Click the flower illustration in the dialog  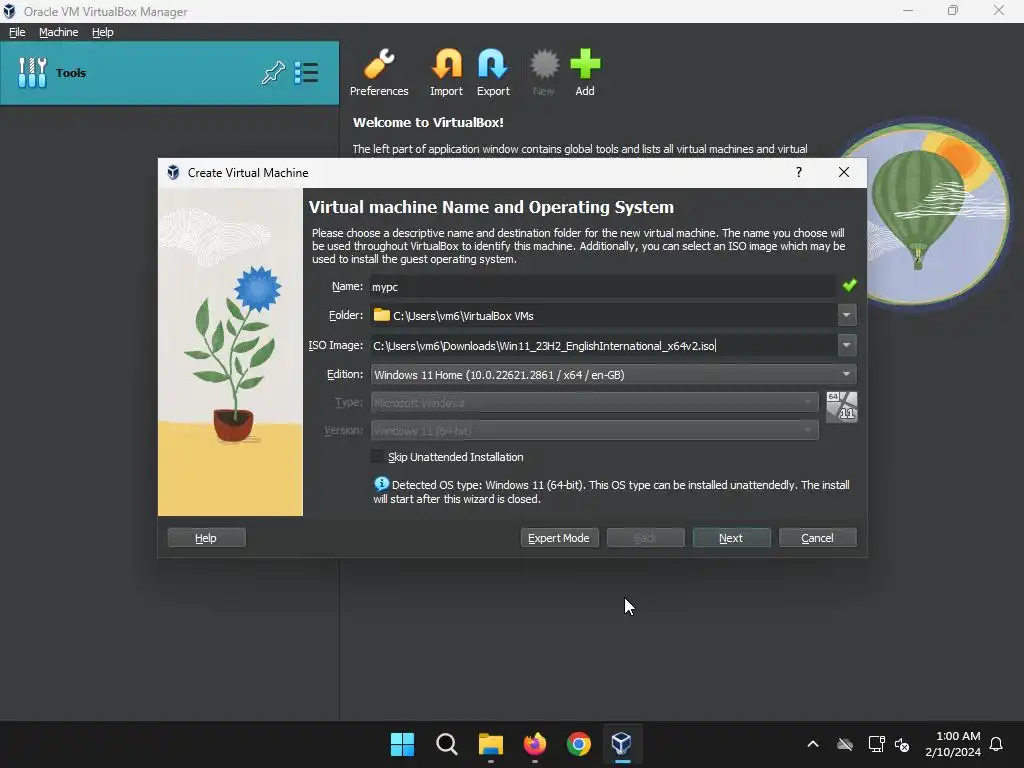pyautogui.click(x=231, y=352)
